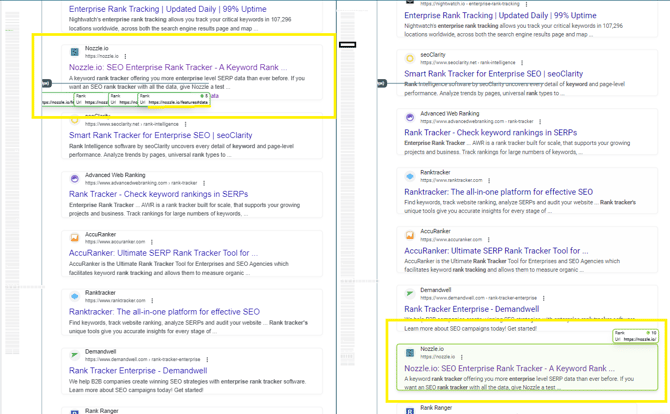Open three-dot menu of left AccuRanker result
Viewport: 670px width, 414px height.
click(152, 242)
